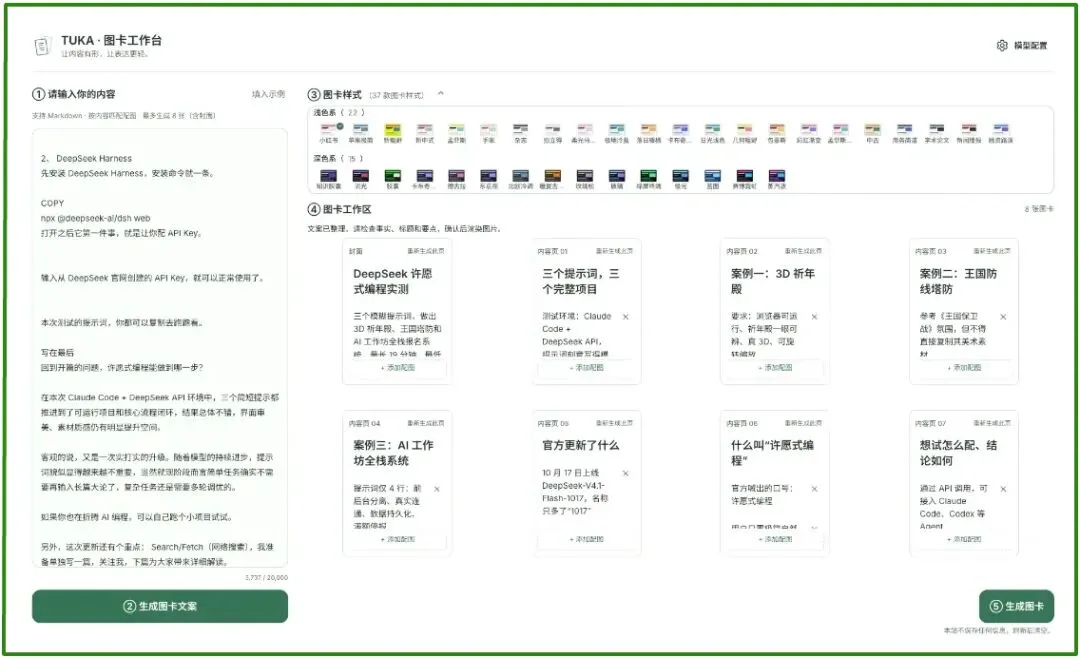
Task: Add illustration to 案例一：3D 祈年殿 card
Action: point(775,367)
